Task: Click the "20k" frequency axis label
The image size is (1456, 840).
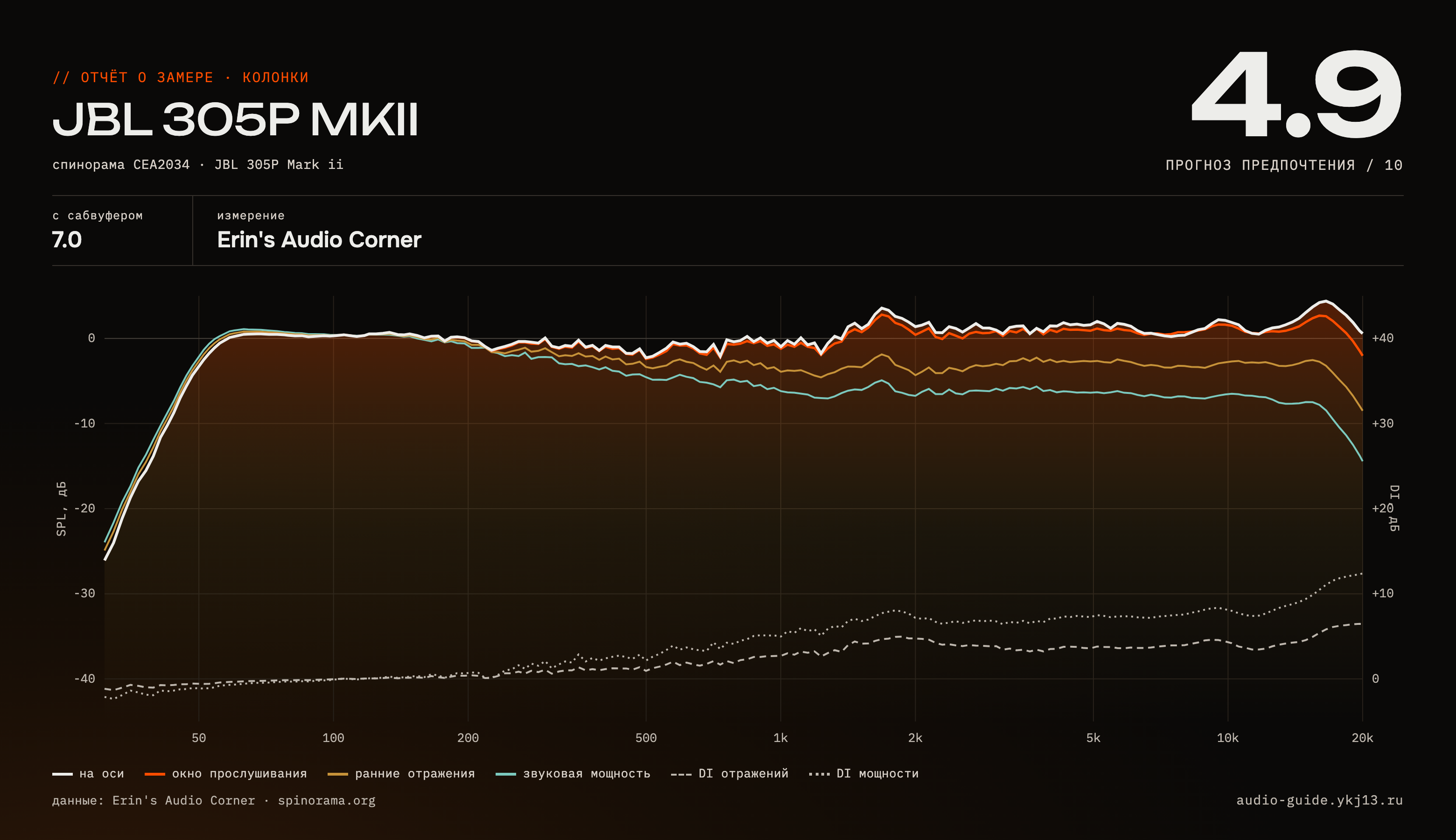Action: click(1363, 738)
